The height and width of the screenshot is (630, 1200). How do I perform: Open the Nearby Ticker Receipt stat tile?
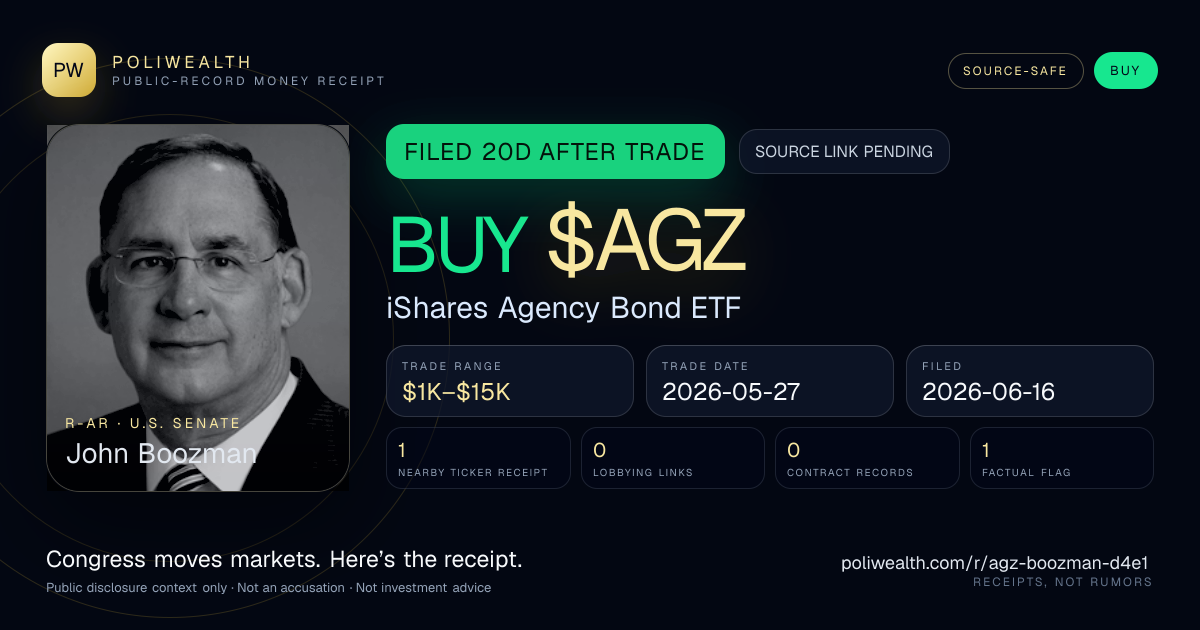click(479, 458)
